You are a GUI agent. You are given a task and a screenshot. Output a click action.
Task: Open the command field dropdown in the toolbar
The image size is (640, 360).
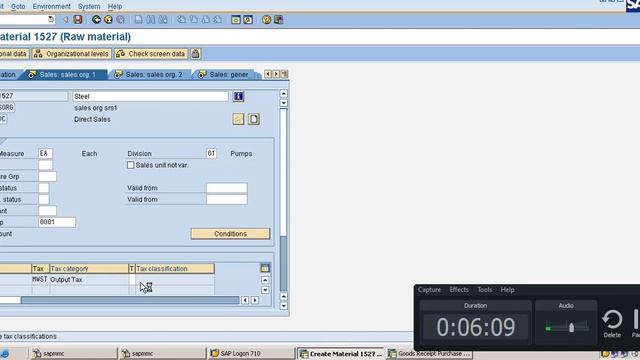[x=51, y=19]
